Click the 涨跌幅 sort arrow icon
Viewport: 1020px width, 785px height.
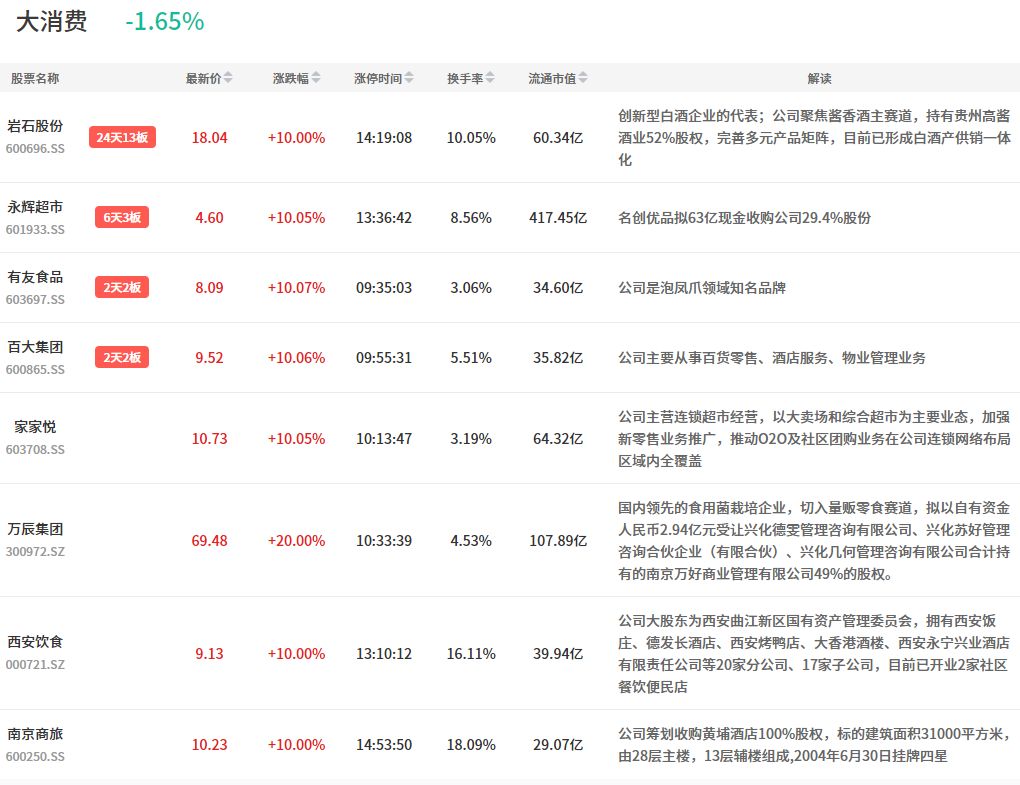click(316, 78)
